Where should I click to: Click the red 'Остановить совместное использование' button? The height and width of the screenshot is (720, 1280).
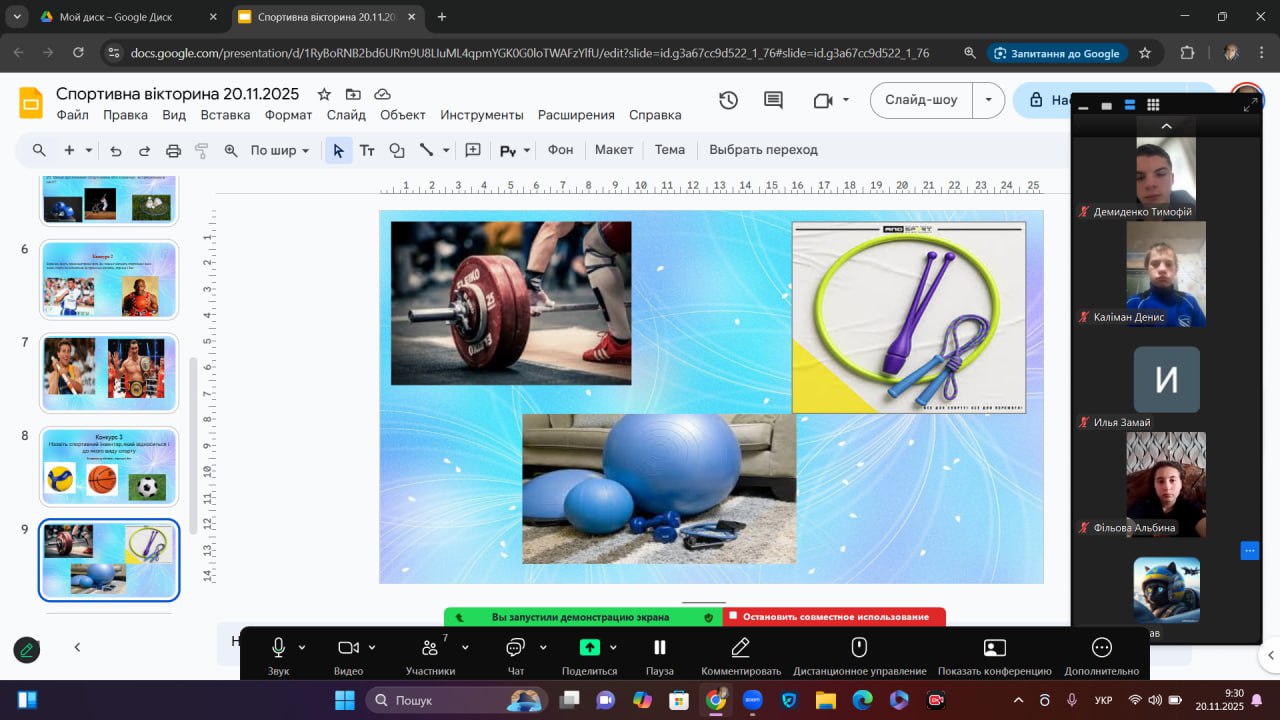click(x=834, y=617)
